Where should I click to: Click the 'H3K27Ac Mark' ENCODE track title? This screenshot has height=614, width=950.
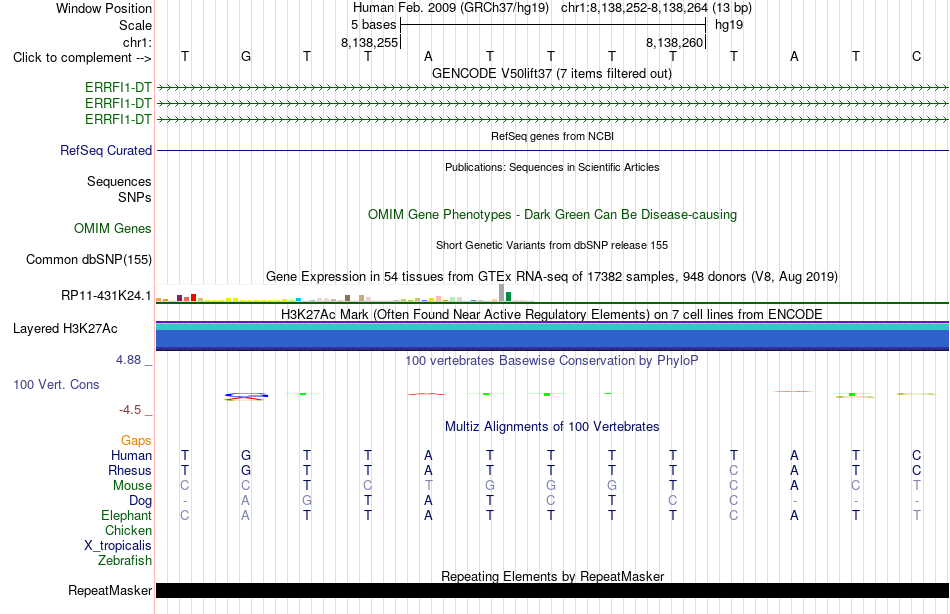tap(552, 315)
